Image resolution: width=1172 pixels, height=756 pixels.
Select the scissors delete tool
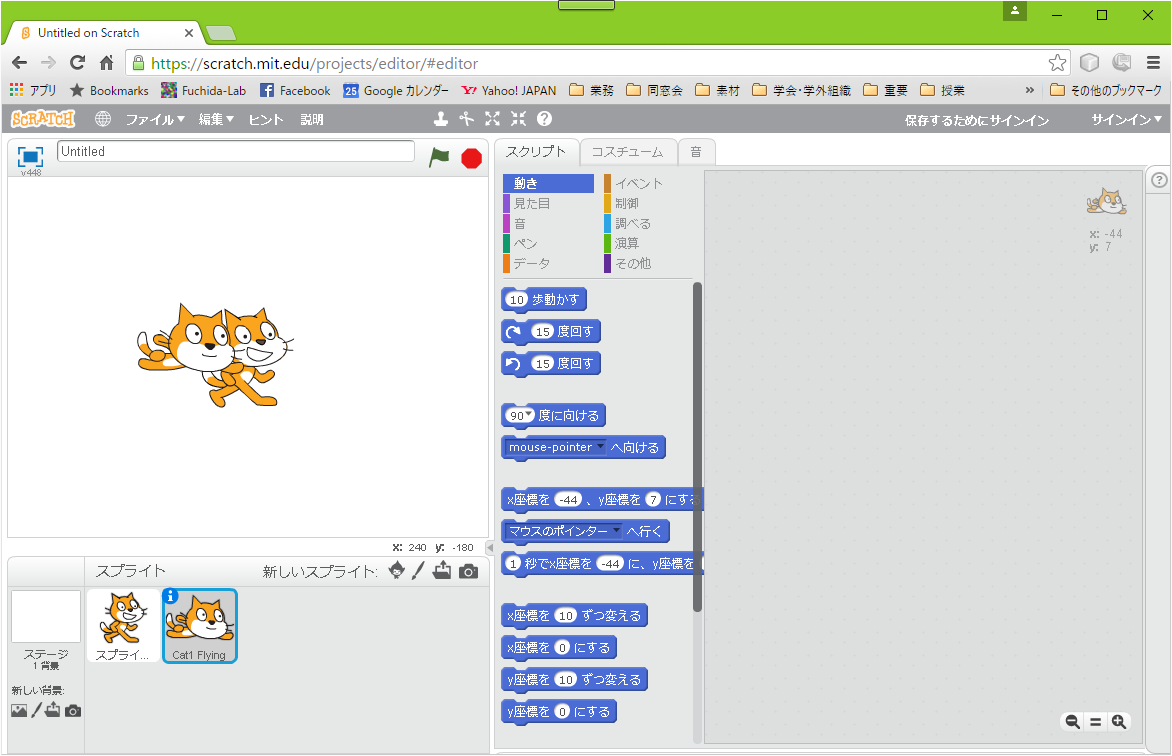[x=466, y=119]
